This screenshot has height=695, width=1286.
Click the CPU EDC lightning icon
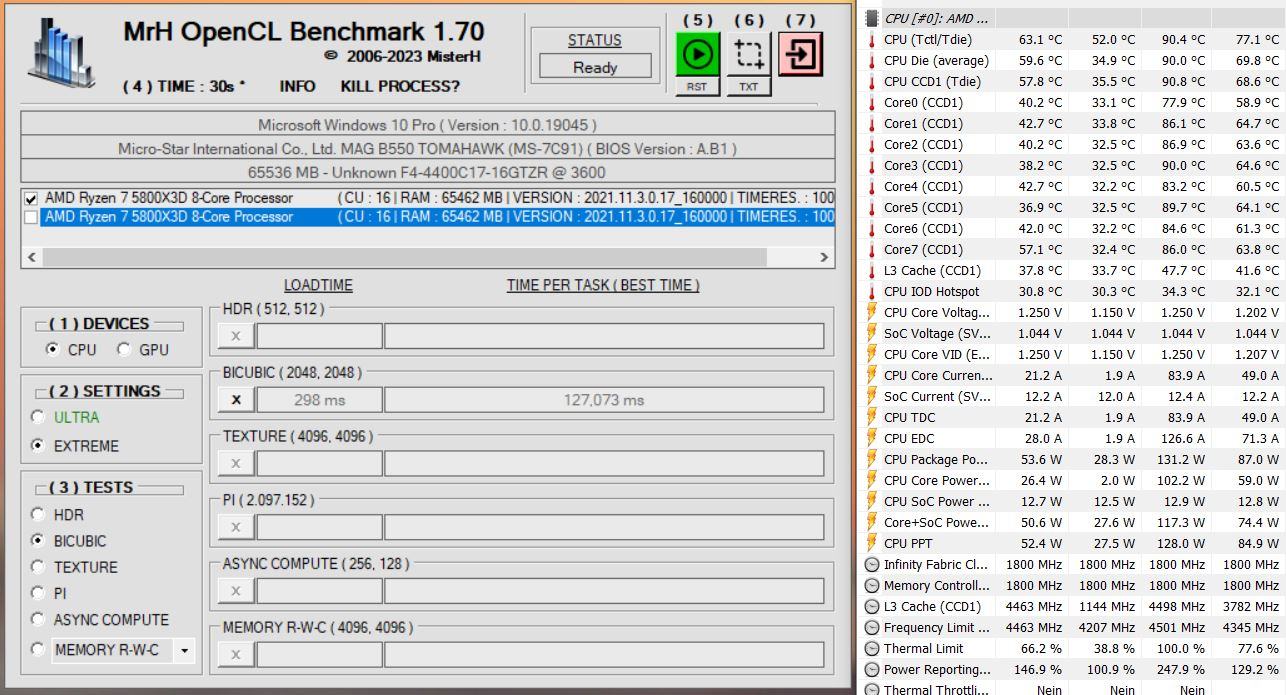point(872,439)
